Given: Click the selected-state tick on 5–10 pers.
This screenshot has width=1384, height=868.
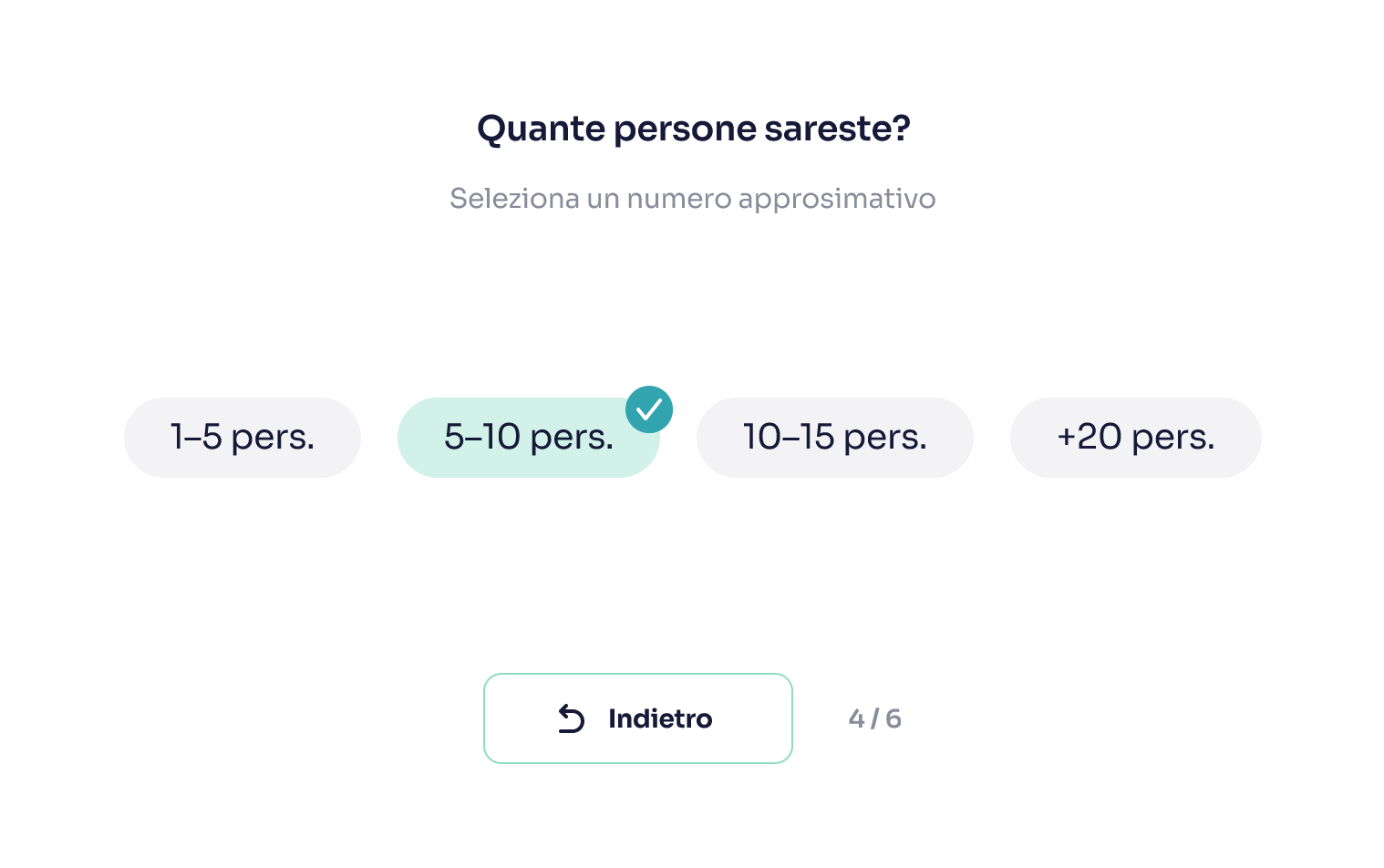Looking at the screenshot, I should (x=649, y=409).
